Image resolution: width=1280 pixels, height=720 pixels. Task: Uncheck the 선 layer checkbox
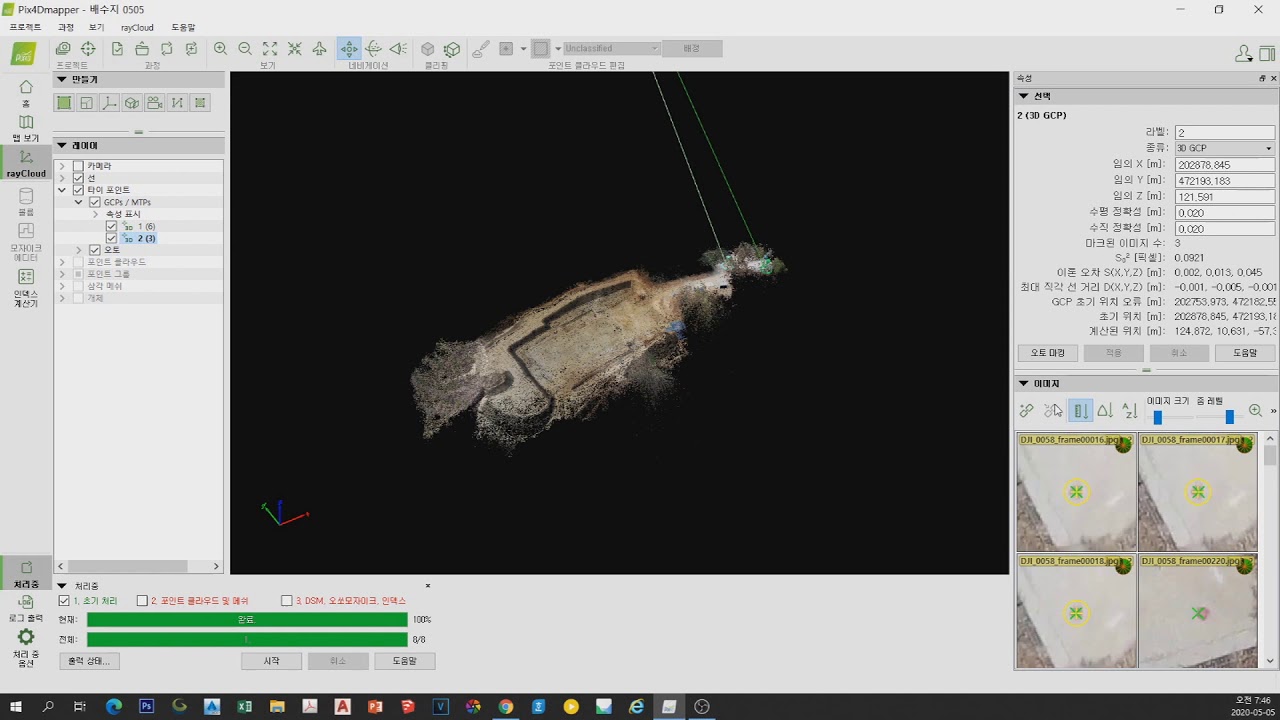click(x=78, y=178)
